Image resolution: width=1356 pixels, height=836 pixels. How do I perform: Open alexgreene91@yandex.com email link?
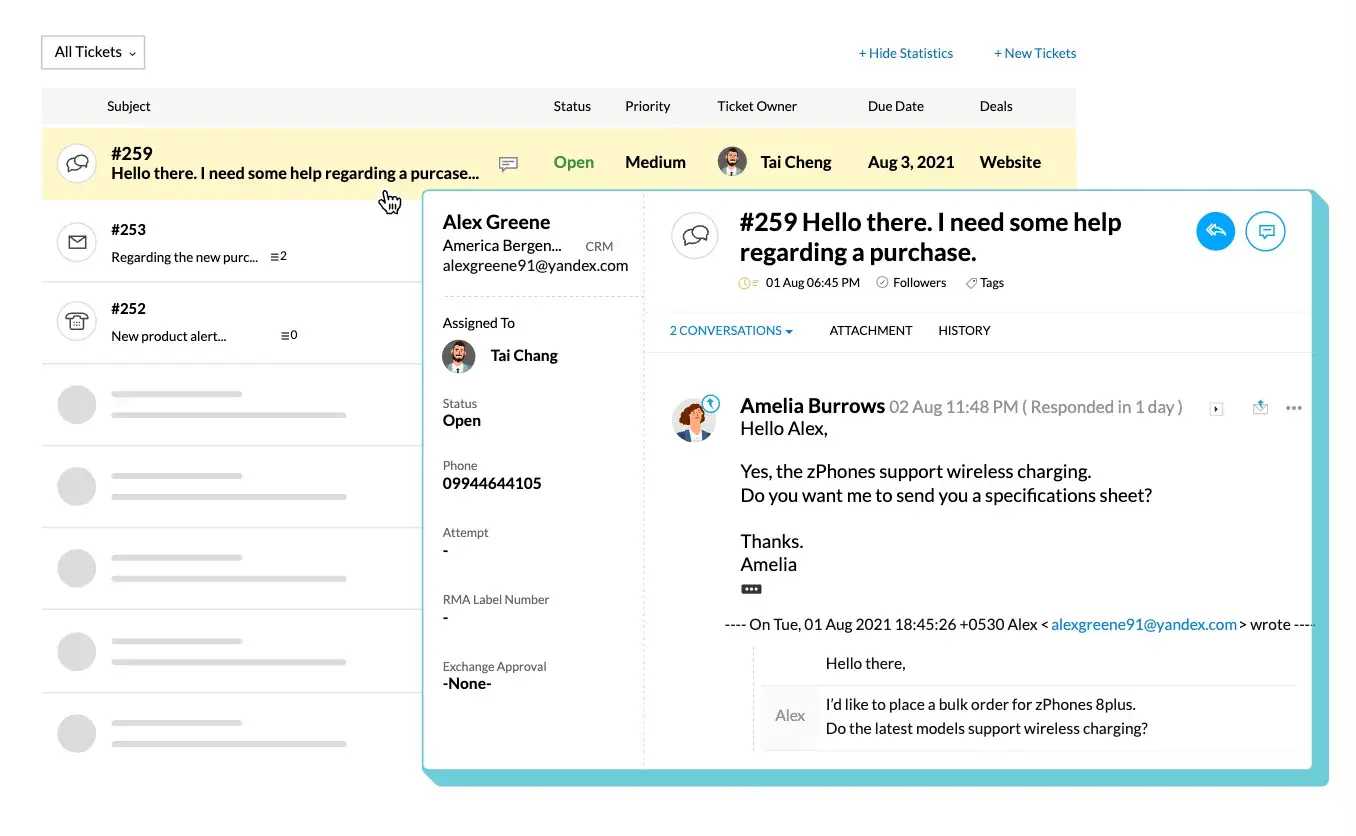1143,624
